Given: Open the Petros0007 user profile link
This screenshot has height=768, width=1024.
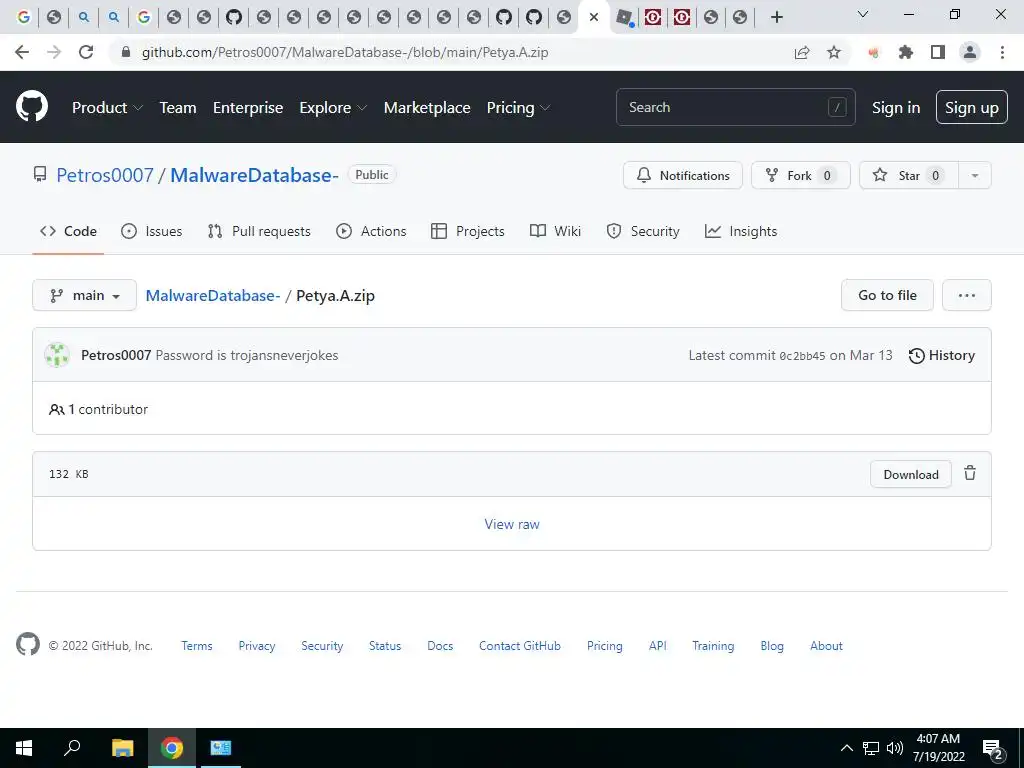Looking at the screenshot, I should 104,175.
